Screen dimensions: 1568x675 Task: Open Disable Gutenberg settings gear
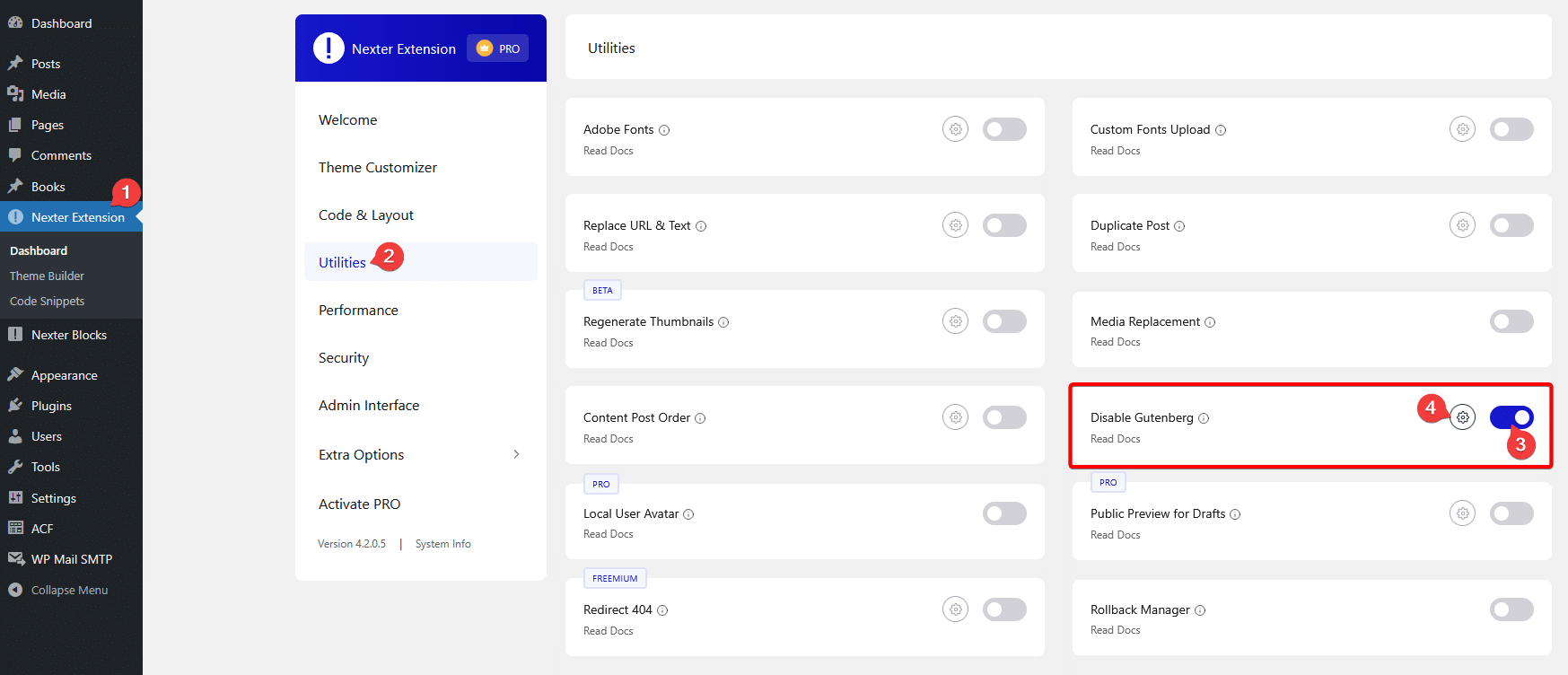coord(1463,417)
